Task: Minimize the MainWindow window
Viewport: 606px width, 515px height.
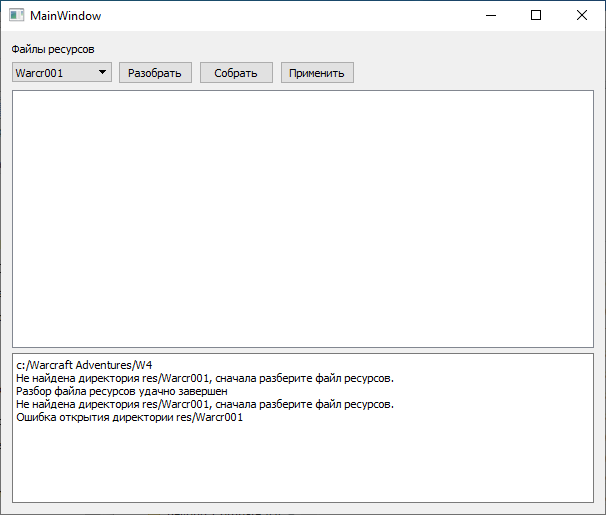Action: [x=491, y=15]
